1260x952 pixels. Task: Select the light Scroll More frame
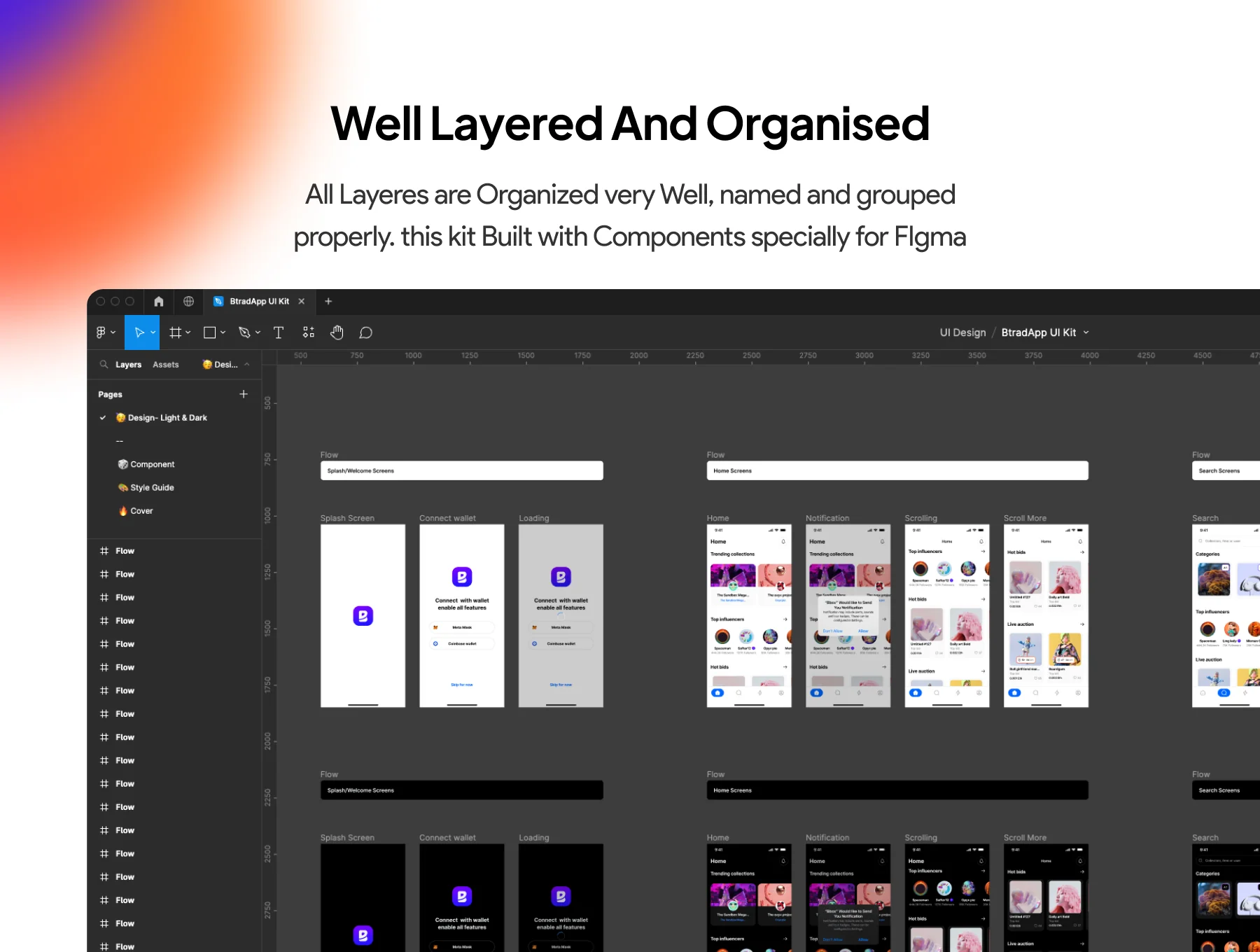coord(1046,616)
